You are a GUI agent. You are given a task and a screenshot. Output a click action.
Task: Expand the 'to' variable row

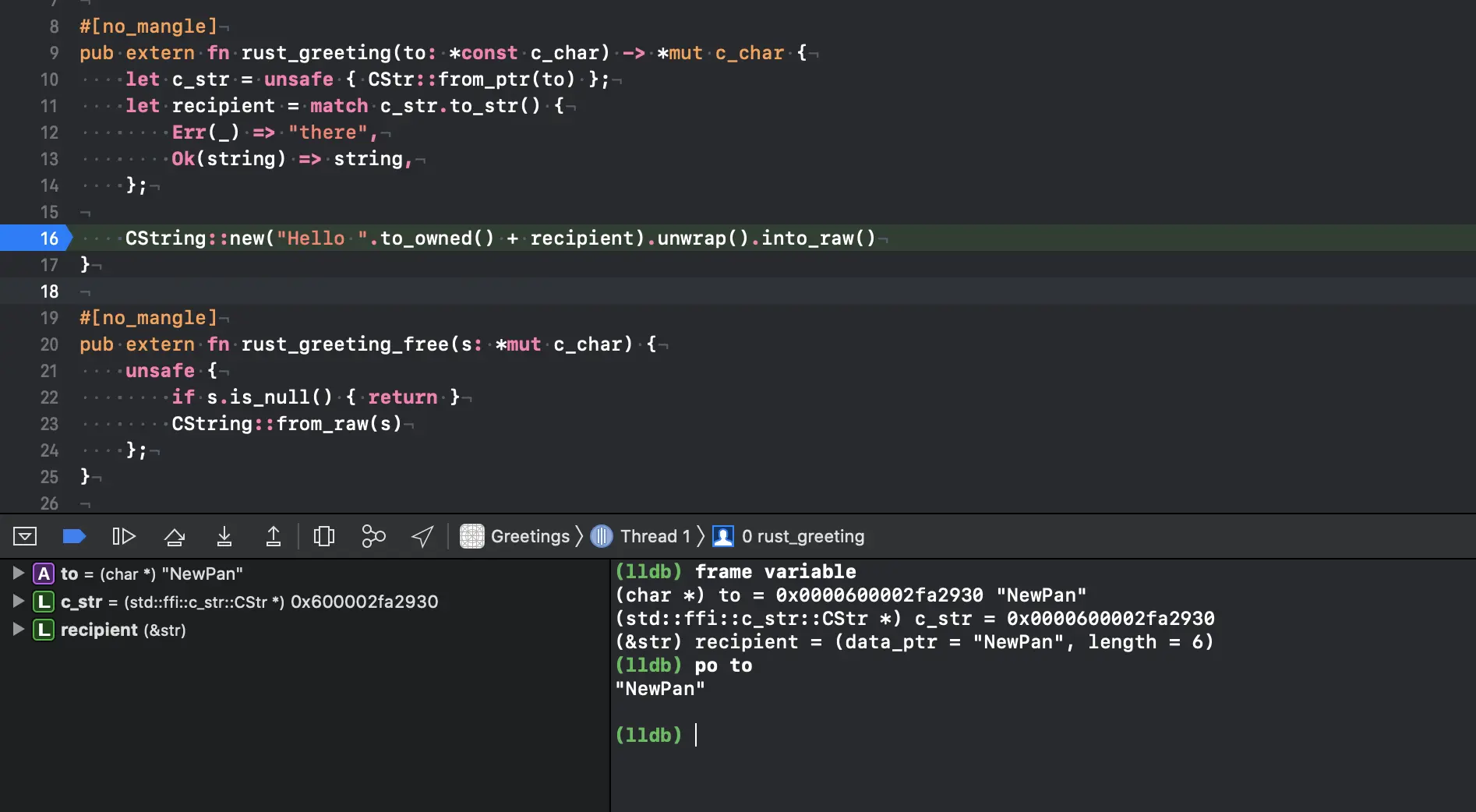tap(18, 574)
